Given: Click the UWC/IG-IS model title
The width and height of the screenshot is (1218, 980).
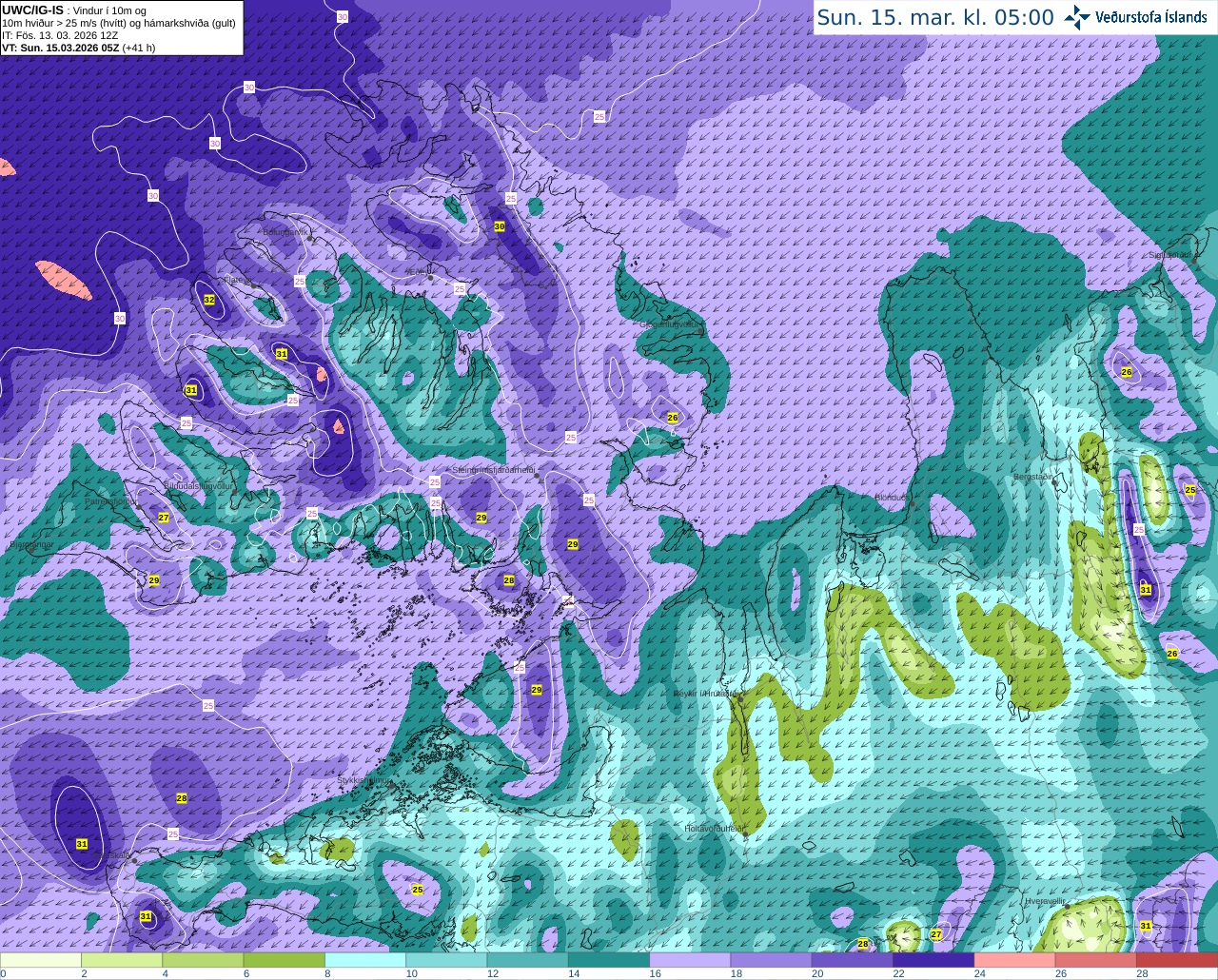Looking at the screenshot, I should tap(32, 10).
